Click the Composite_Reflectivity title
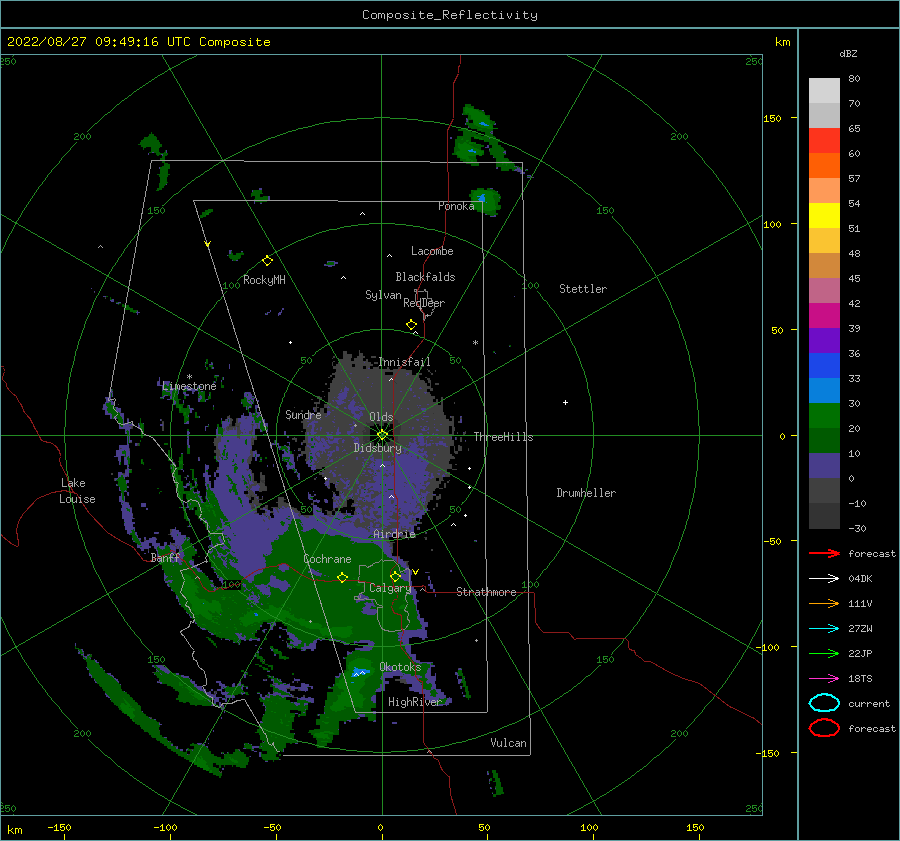Screen dimensions: 900x841 point(450,15)
